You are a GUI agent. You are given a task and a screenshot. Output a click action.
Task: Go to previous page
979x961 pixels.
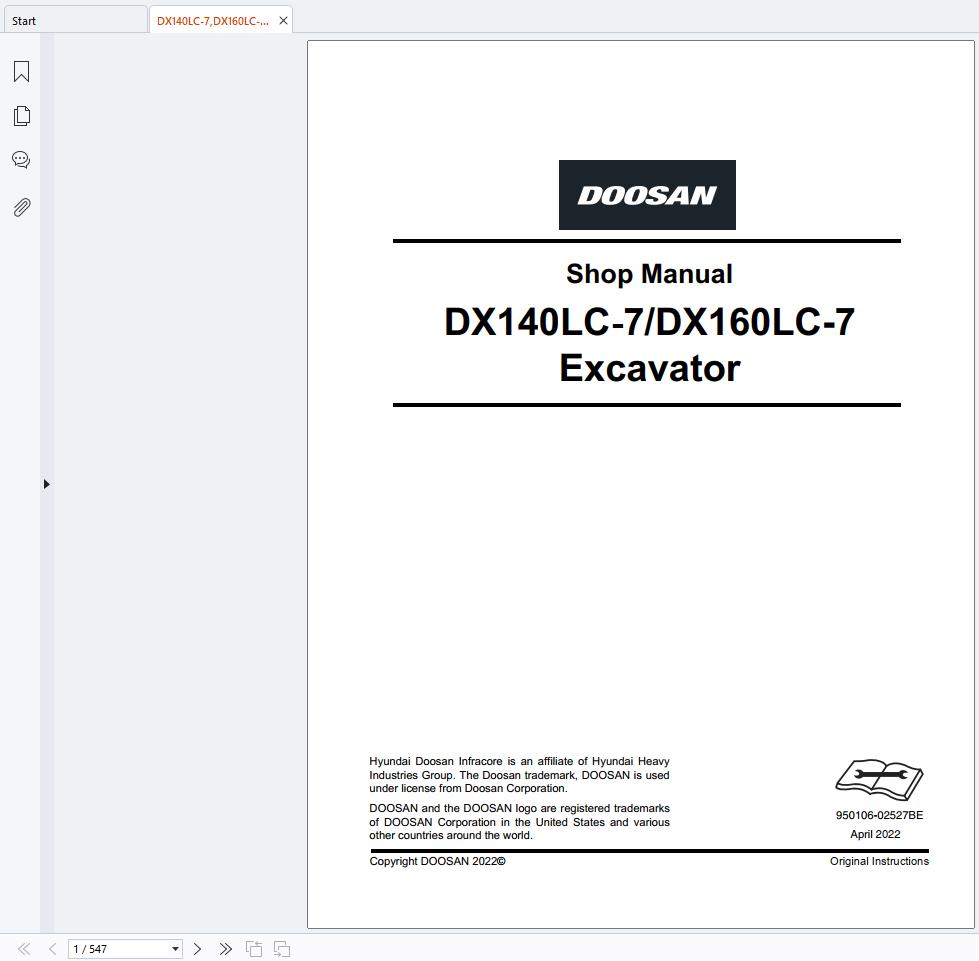tap(52, 949)
